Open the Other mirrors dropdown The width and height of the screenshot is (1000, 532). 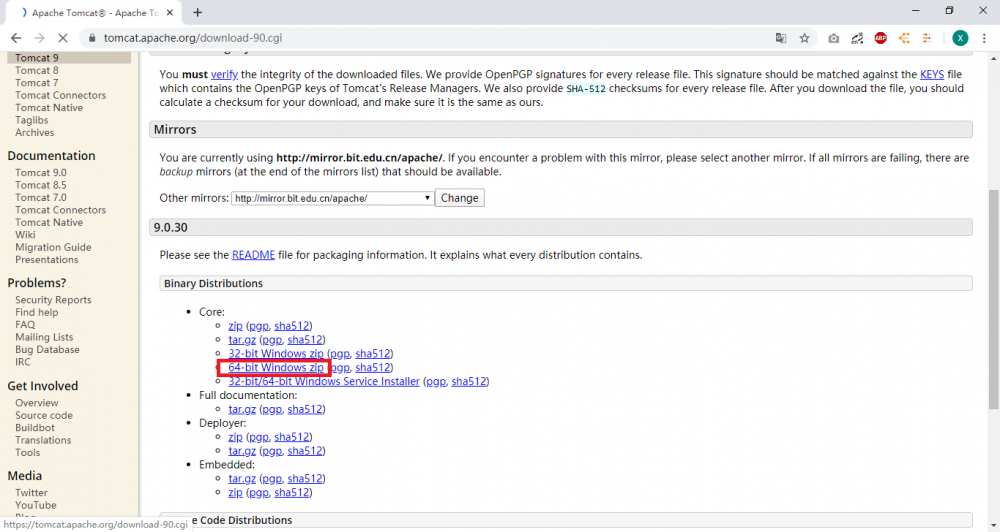(x=332, y=198)
